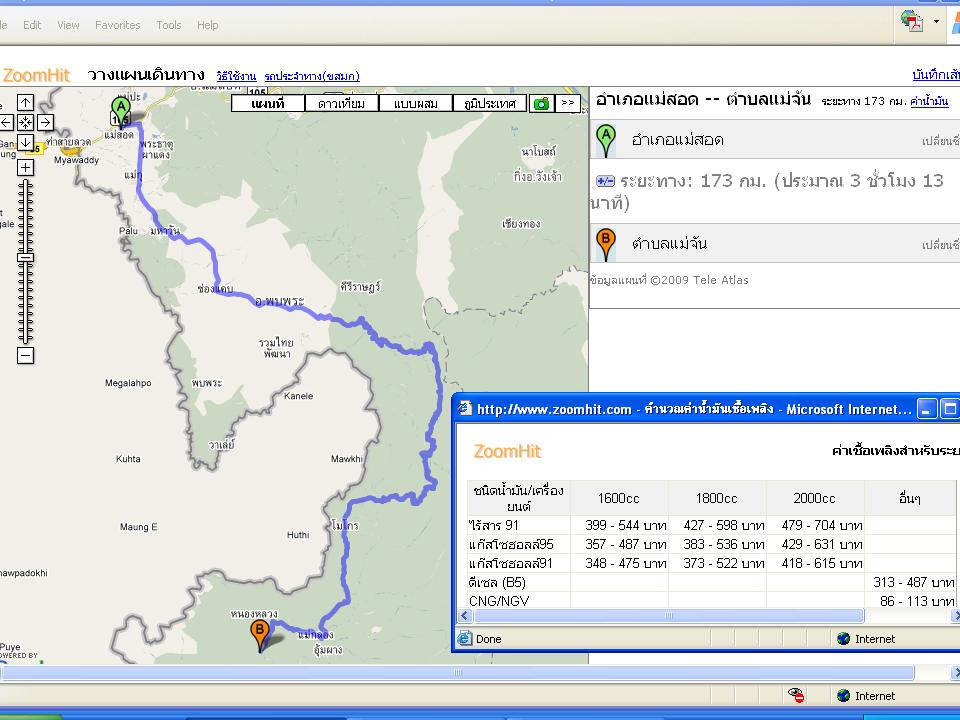This screenshot has width=960, height=720.
Task: Pan the map up with the arrow
Action: (x=26, y=102)
